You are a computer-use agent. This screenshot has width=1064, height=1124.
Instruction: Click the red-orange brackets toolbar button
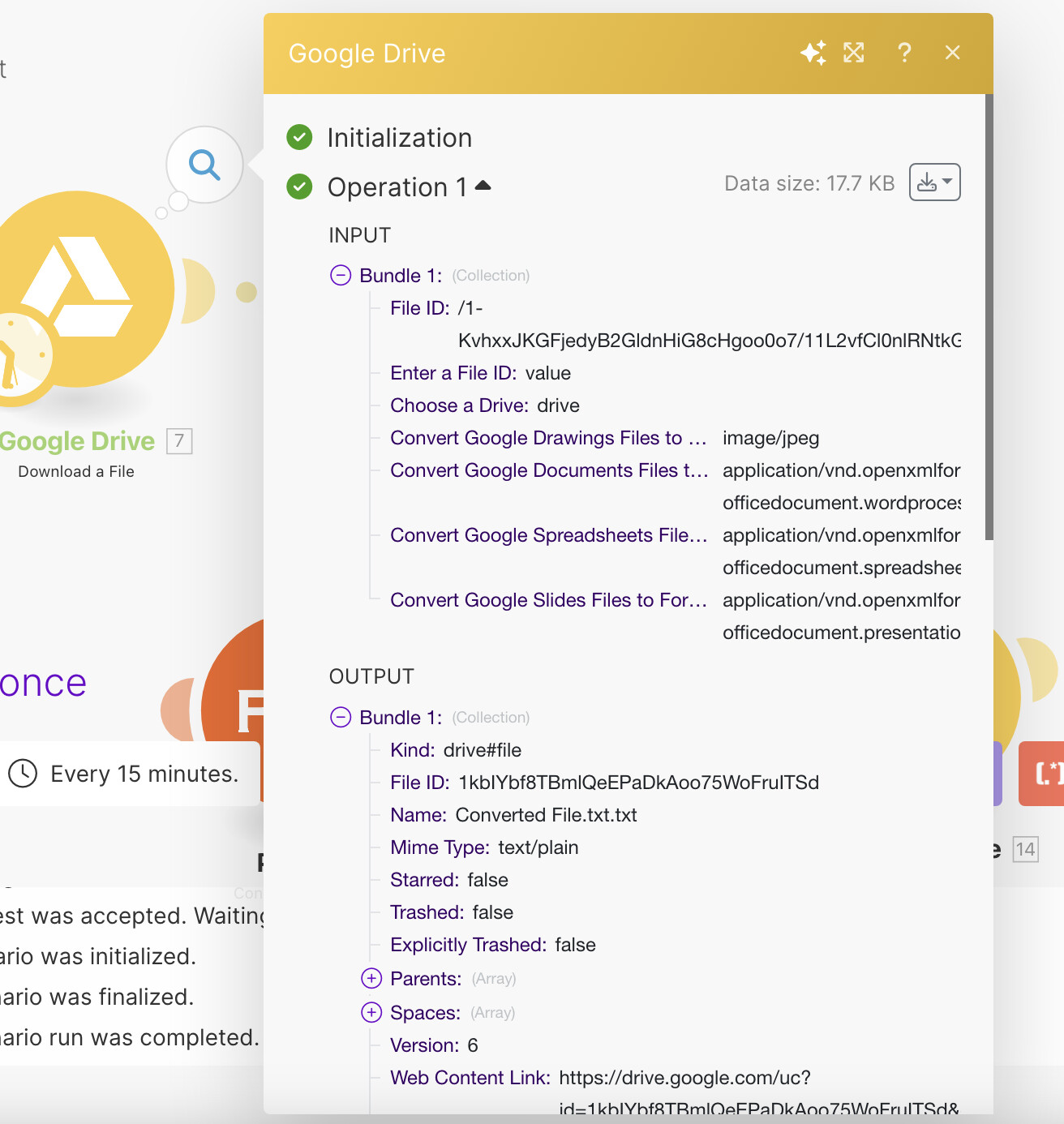click(x=1041, y=773)
